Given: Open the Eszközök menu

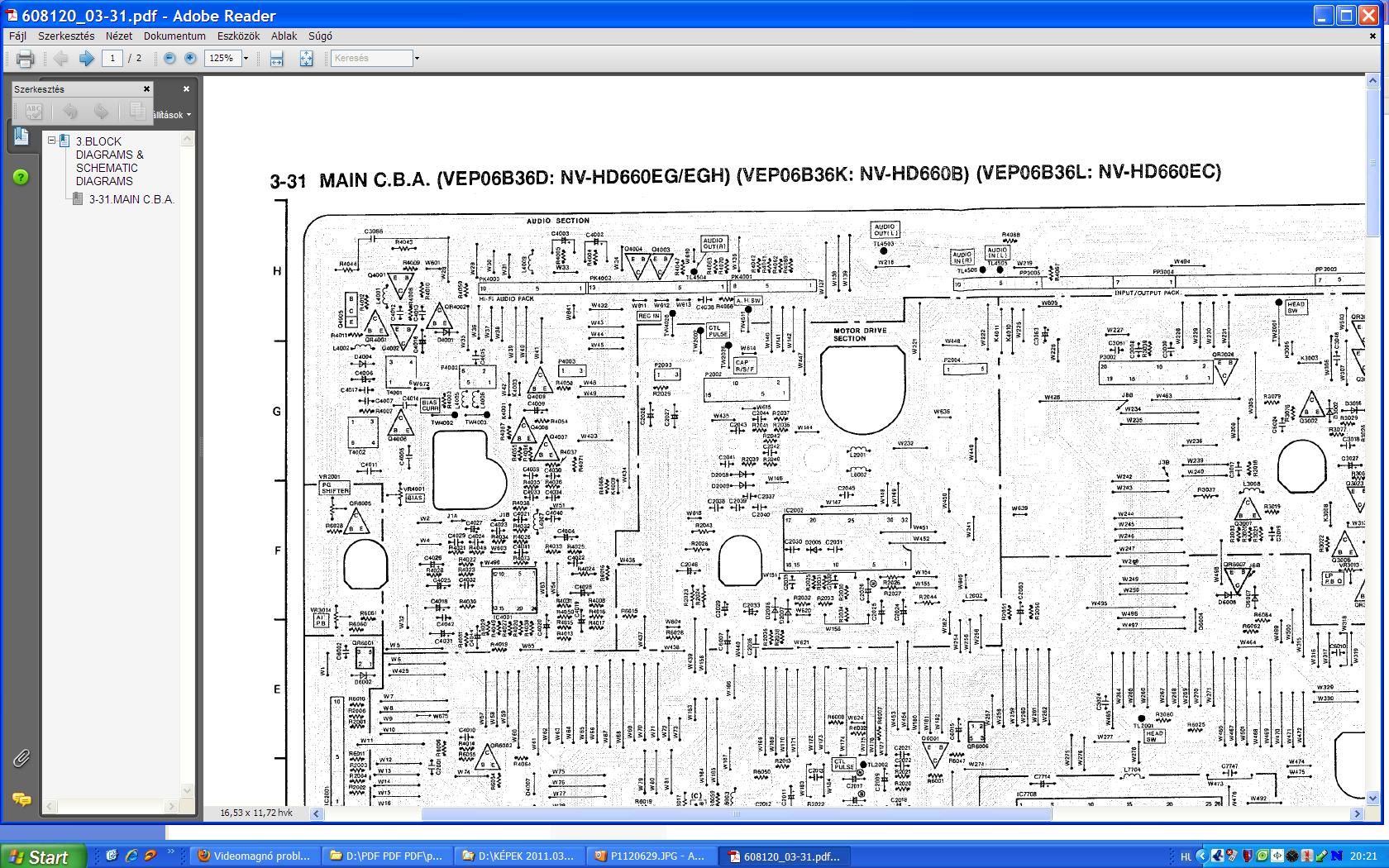Looking at the screenshot, I should pos(238,36).
